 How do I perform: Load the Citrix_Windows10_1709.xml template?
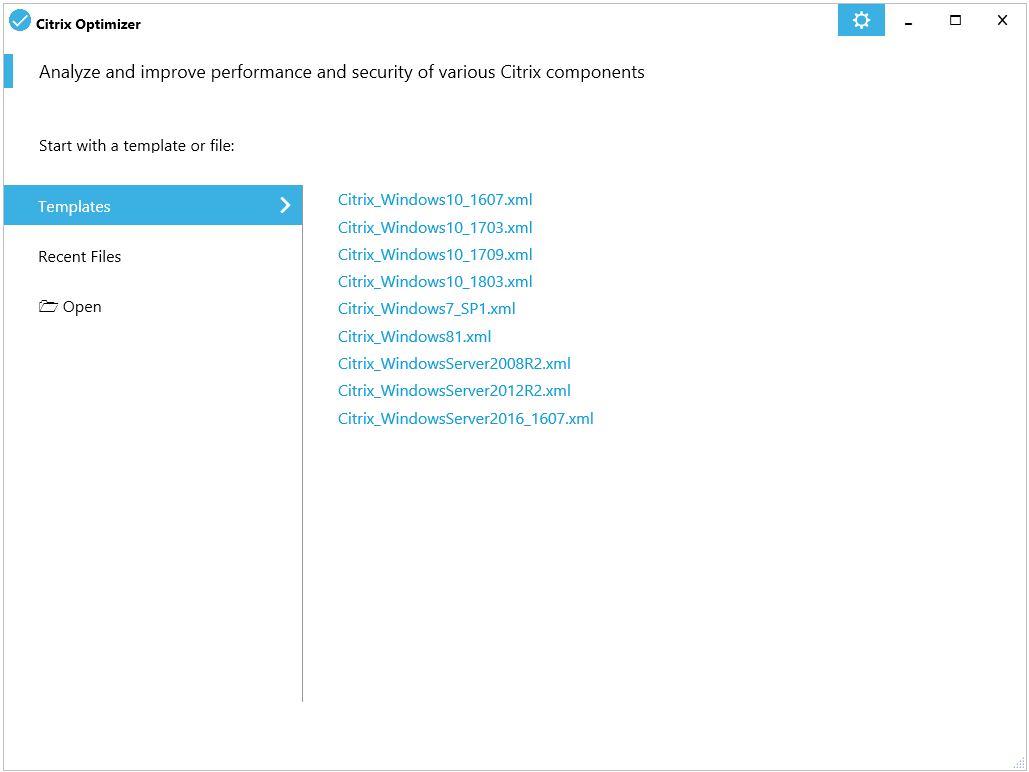click(x=435, y=255)
